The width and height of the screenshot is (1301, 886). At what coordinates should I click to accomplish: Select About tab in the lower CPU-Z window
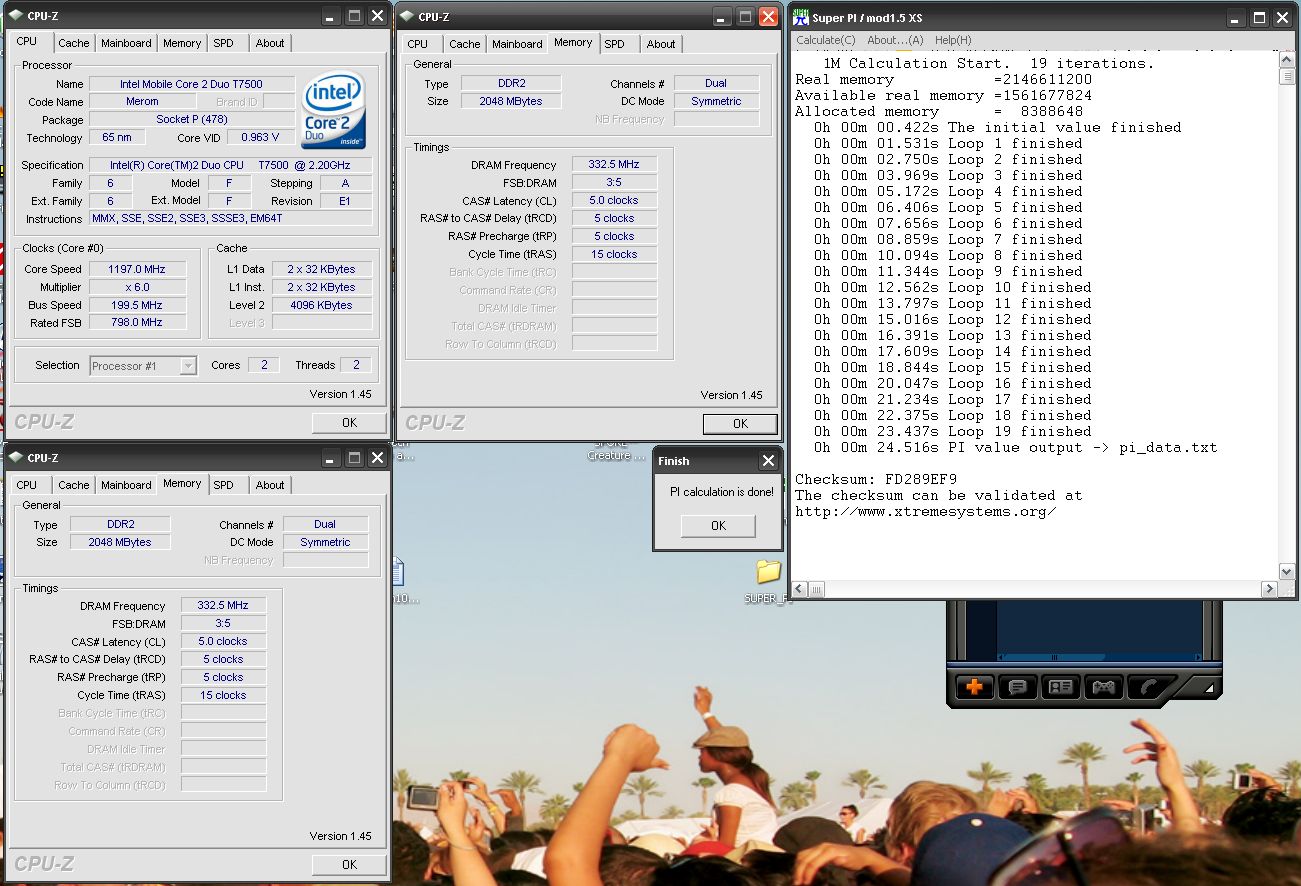coord(270,485)
